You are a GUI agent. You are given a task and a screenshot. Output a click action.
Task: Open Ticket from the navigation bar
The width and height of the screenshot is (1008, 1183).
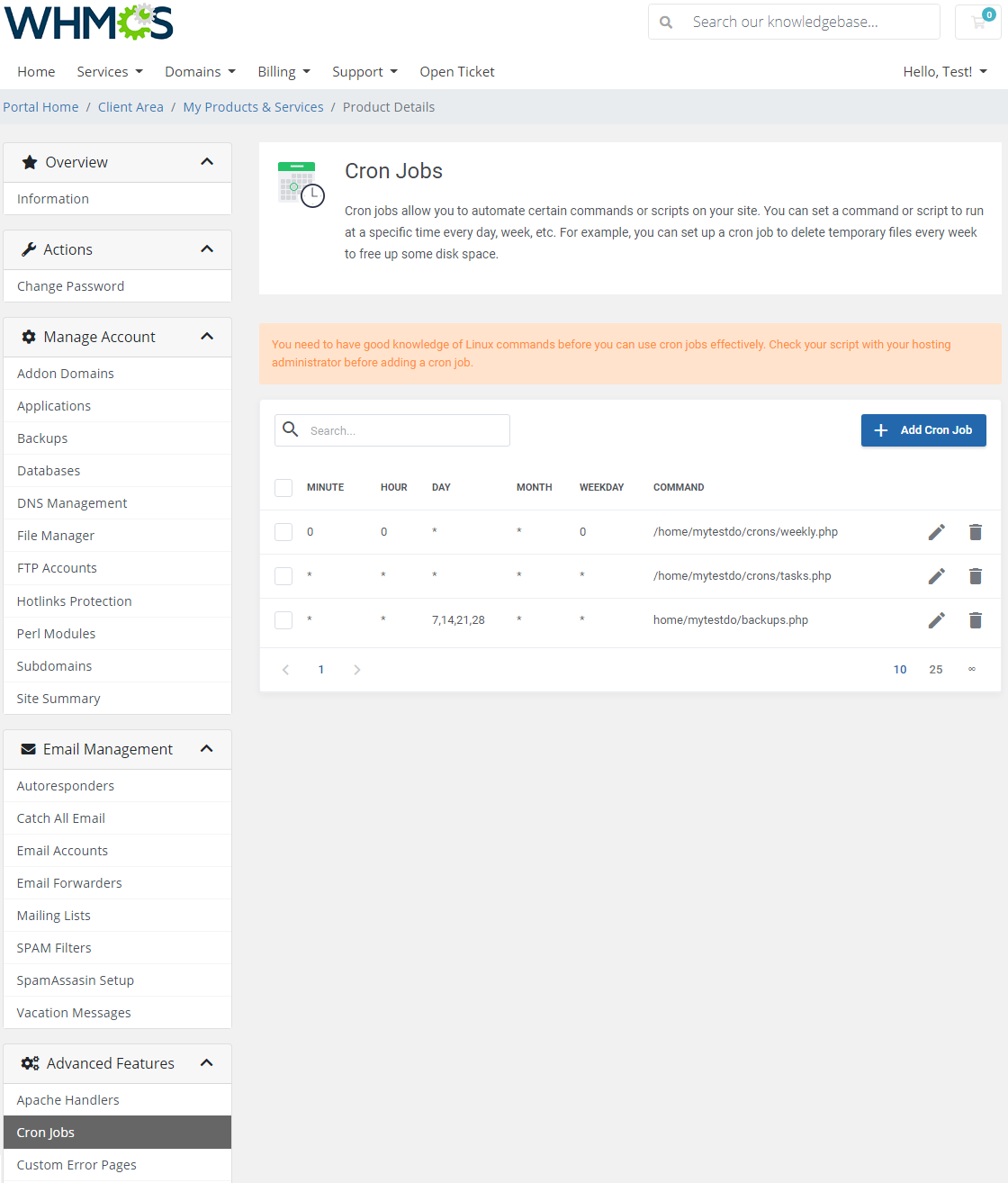pyautogui.click(x=457, y=72)
